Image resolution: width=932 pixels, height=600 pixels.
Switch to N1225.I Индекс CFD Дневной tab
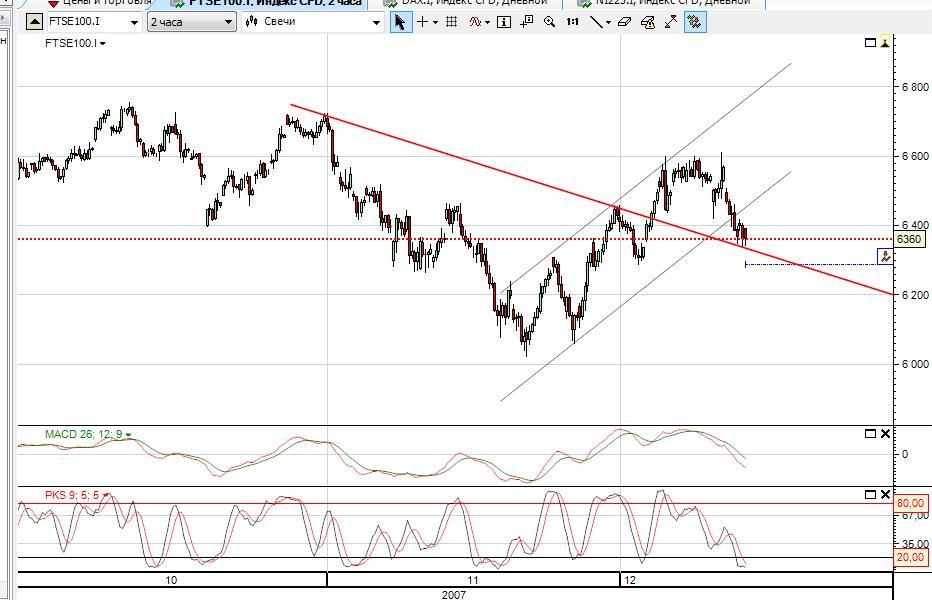click(665, 3)
